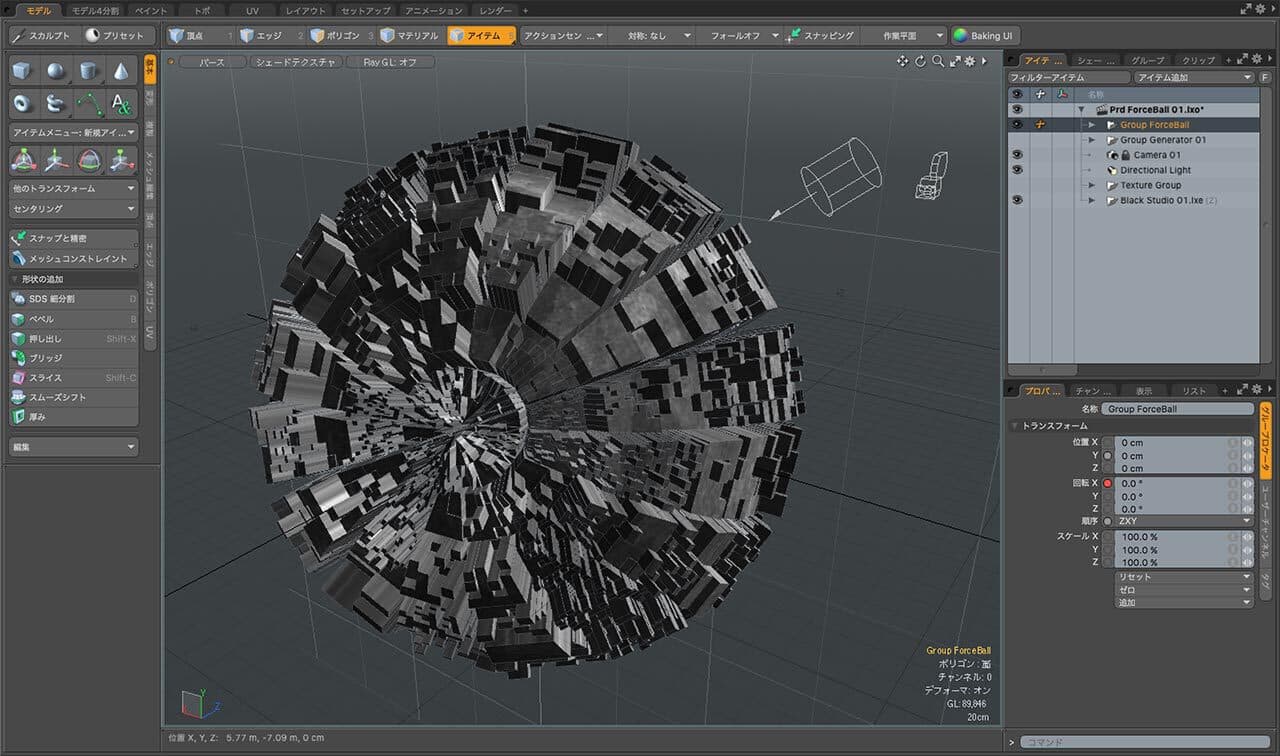The height and width of the screenshot is (756, 1280).
Task: Select the sphere primitive tool
Action: click(56, 71)
